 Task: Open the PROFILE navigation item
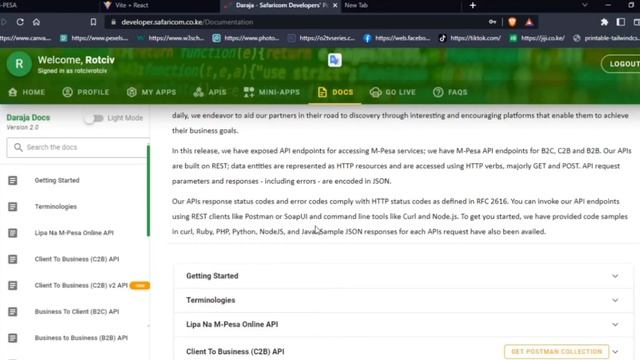point(86,92)
